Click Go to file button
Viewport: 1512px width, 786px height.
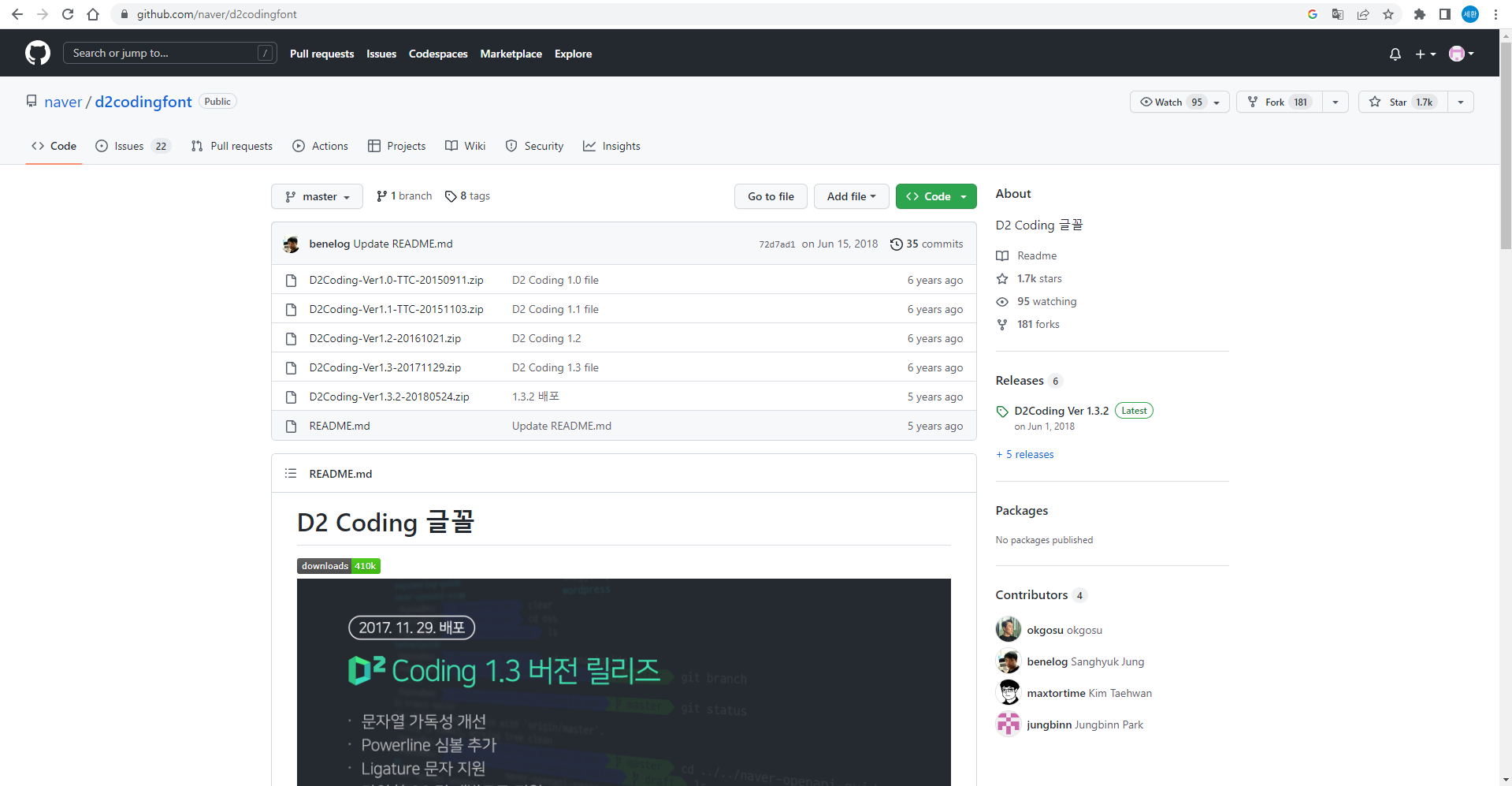[x=771, y=196]
